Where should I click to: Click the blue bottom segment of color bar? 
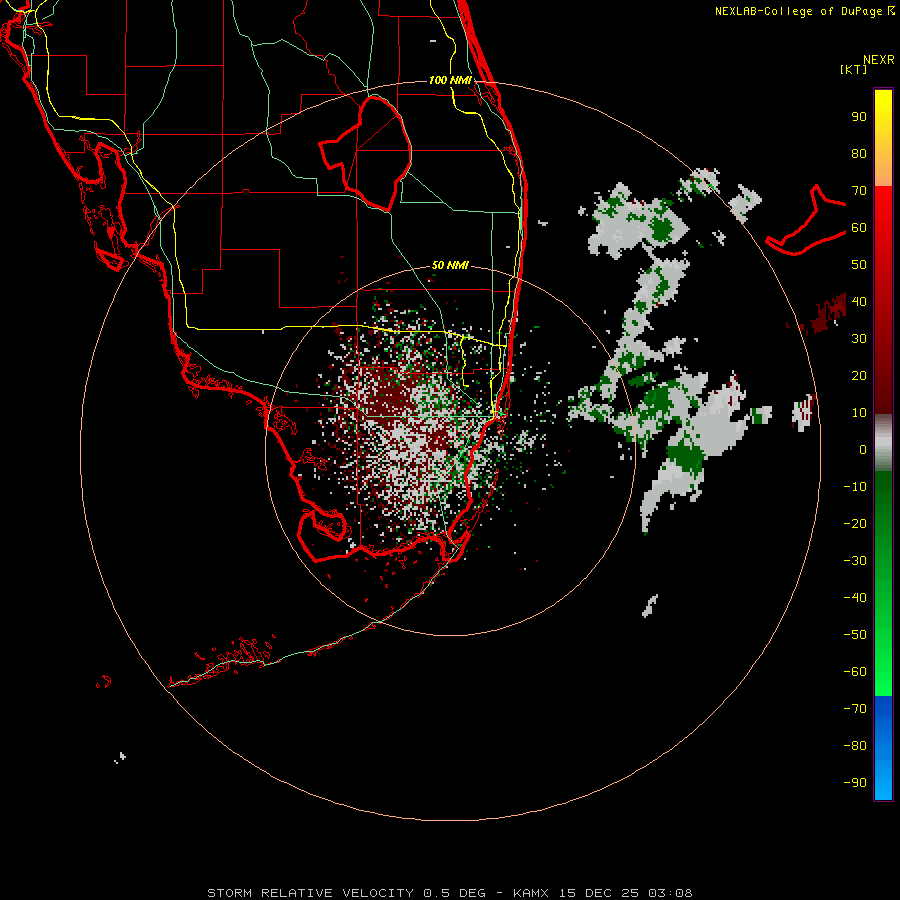(x=883, y=748)
